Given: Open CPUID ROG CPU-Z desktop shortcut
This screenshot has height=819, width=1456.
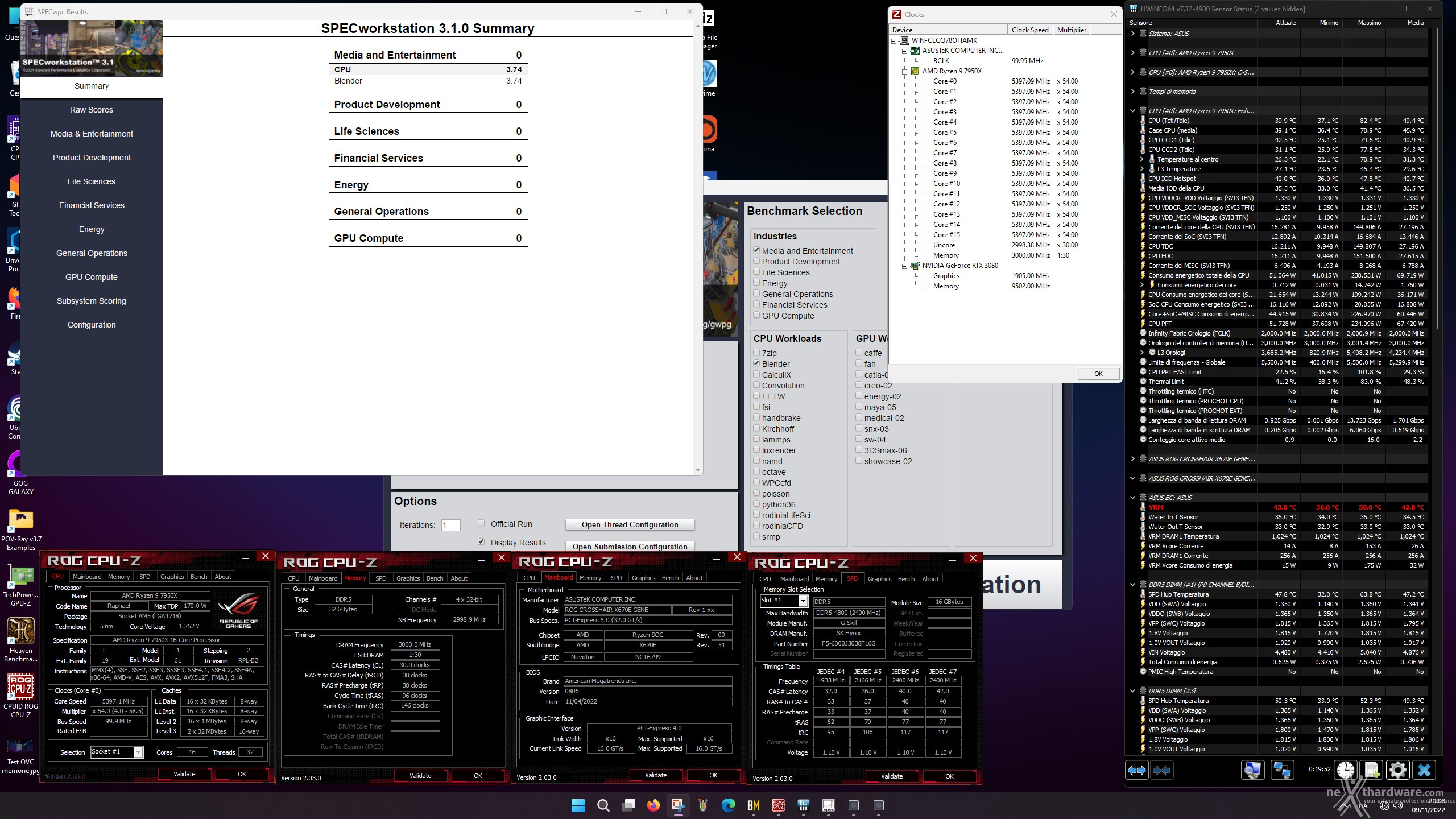Looking at the screenshot, I should (20, 696).
